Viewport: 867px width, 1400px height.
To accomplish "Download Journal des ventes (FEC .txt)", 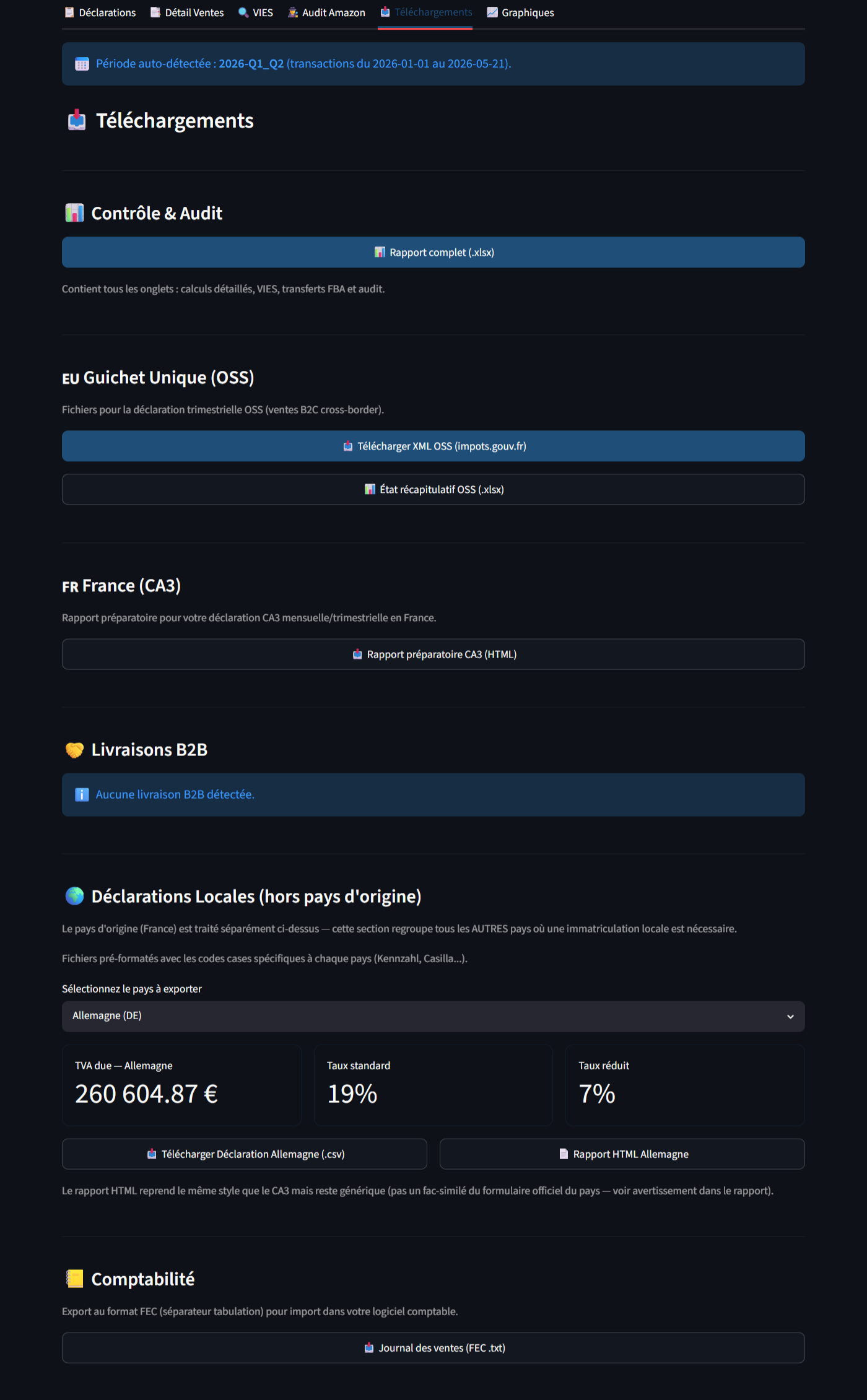I will tap(434, 1347).
